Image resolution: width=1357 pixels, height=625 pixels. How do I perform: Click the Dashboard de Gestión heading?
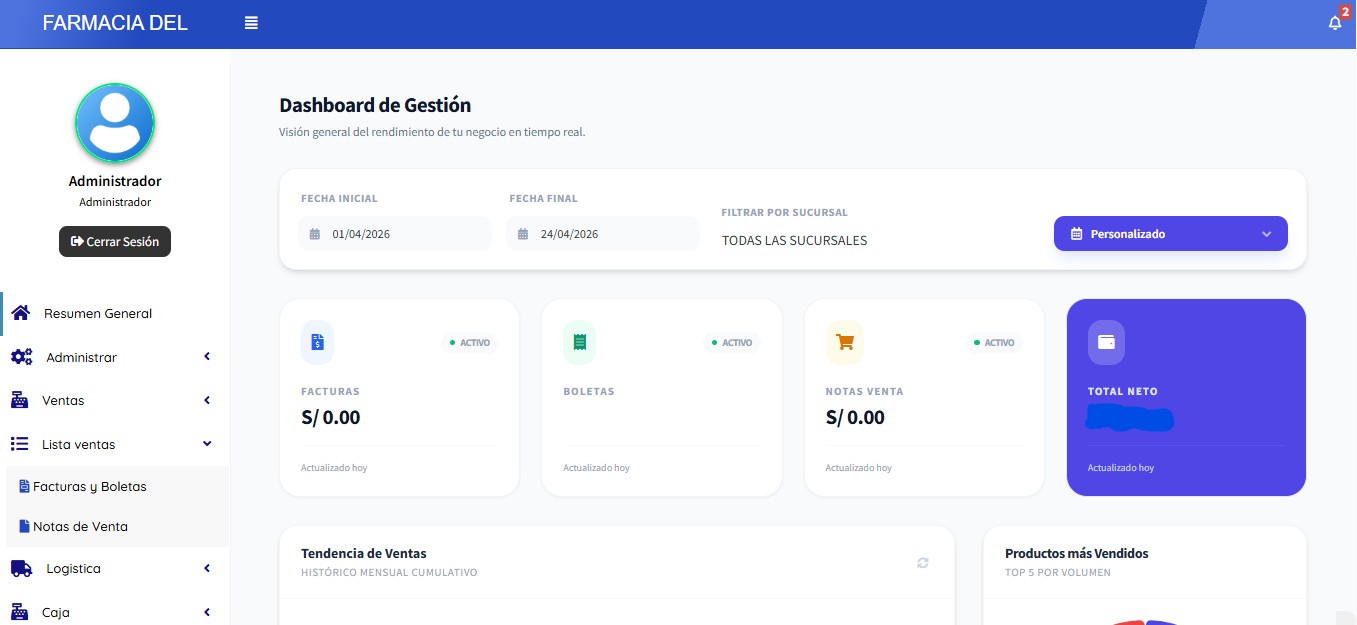coord(375,105)
